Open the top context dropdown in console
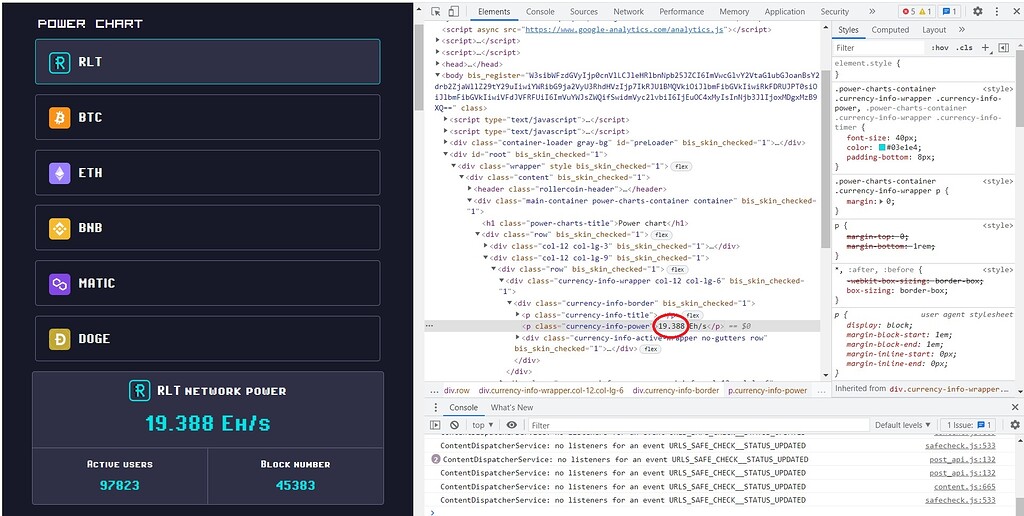The height and width of the screenshot is (516, 1024). tap(483, 425)
